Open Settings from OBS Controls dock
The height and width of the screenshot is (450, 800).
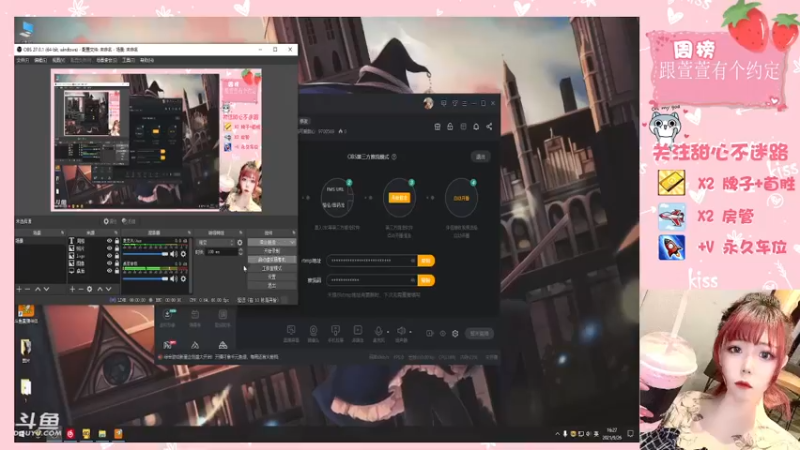point(272,277)
